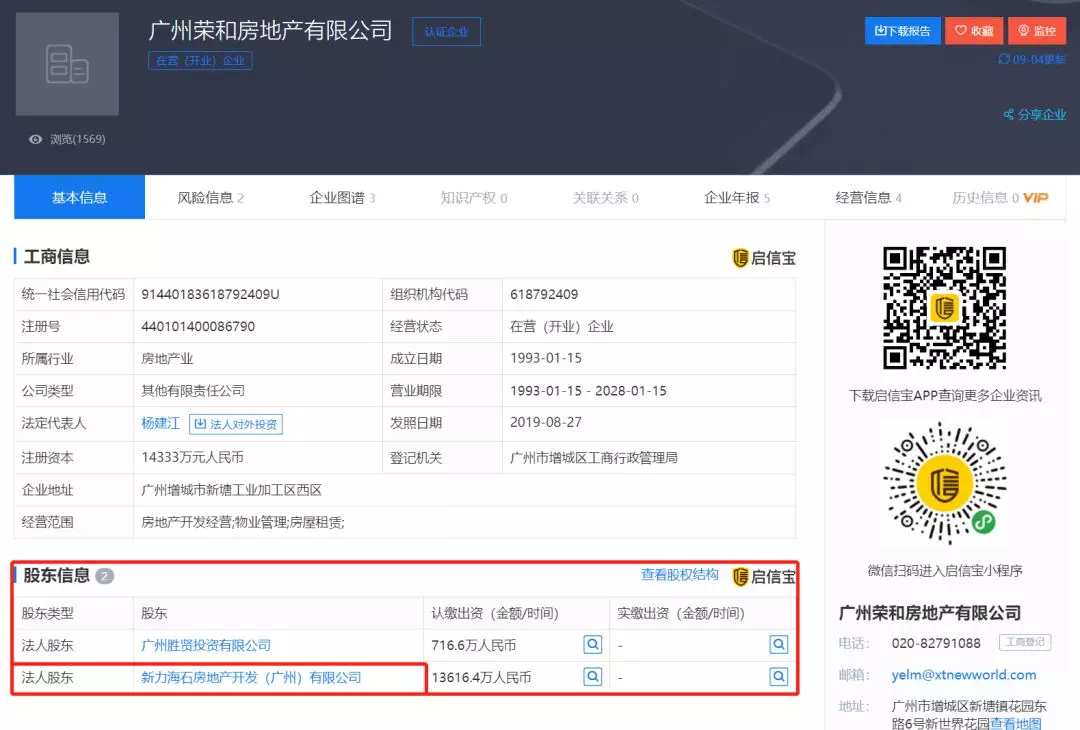The height and width of the screenshot is (730, 1080).
Task: View equity structure via 查看股权结构
Action: pos(679,575)
